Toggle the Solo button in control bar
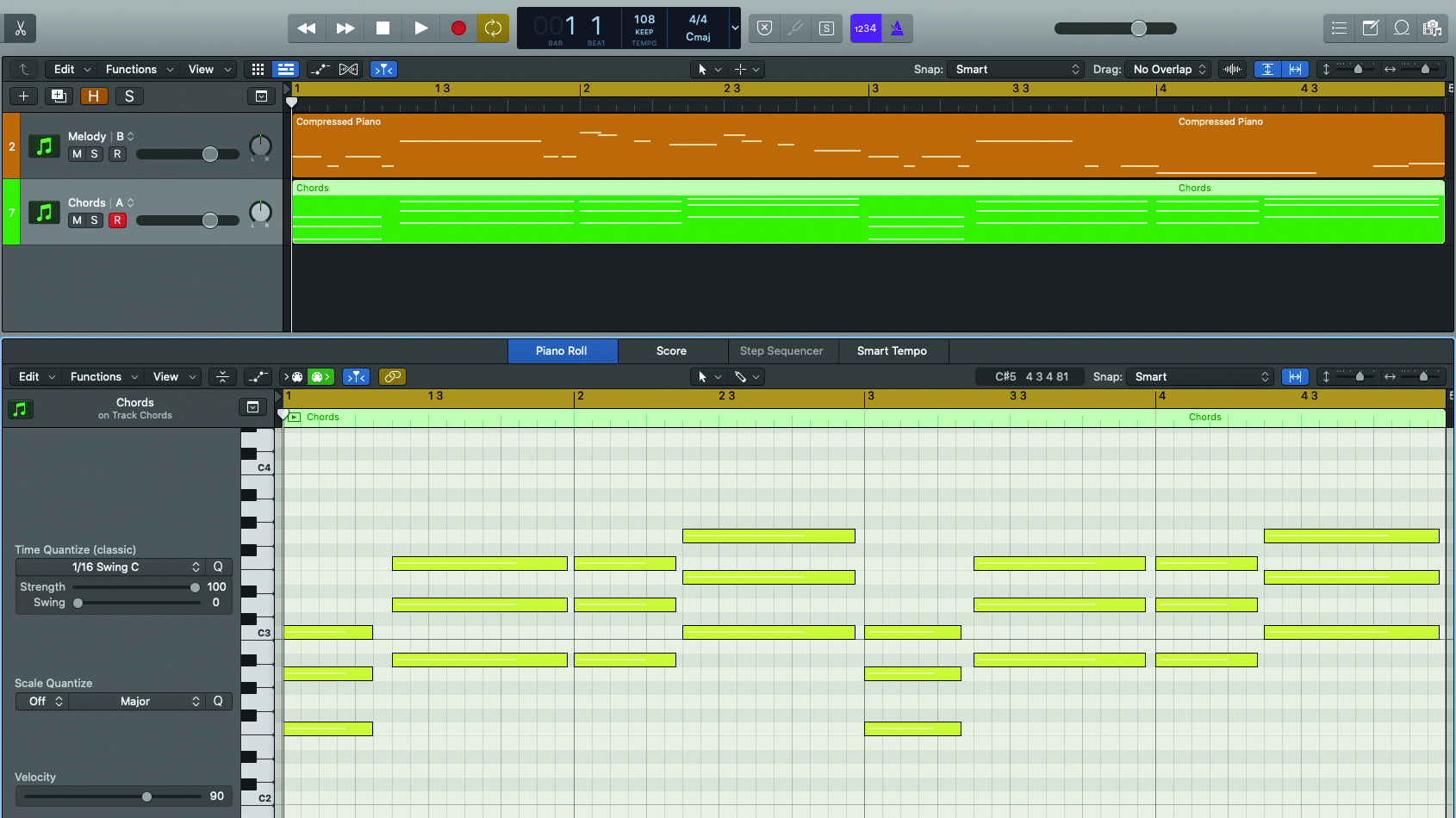Screen dimensions: 1456x818 coord(826,28)
